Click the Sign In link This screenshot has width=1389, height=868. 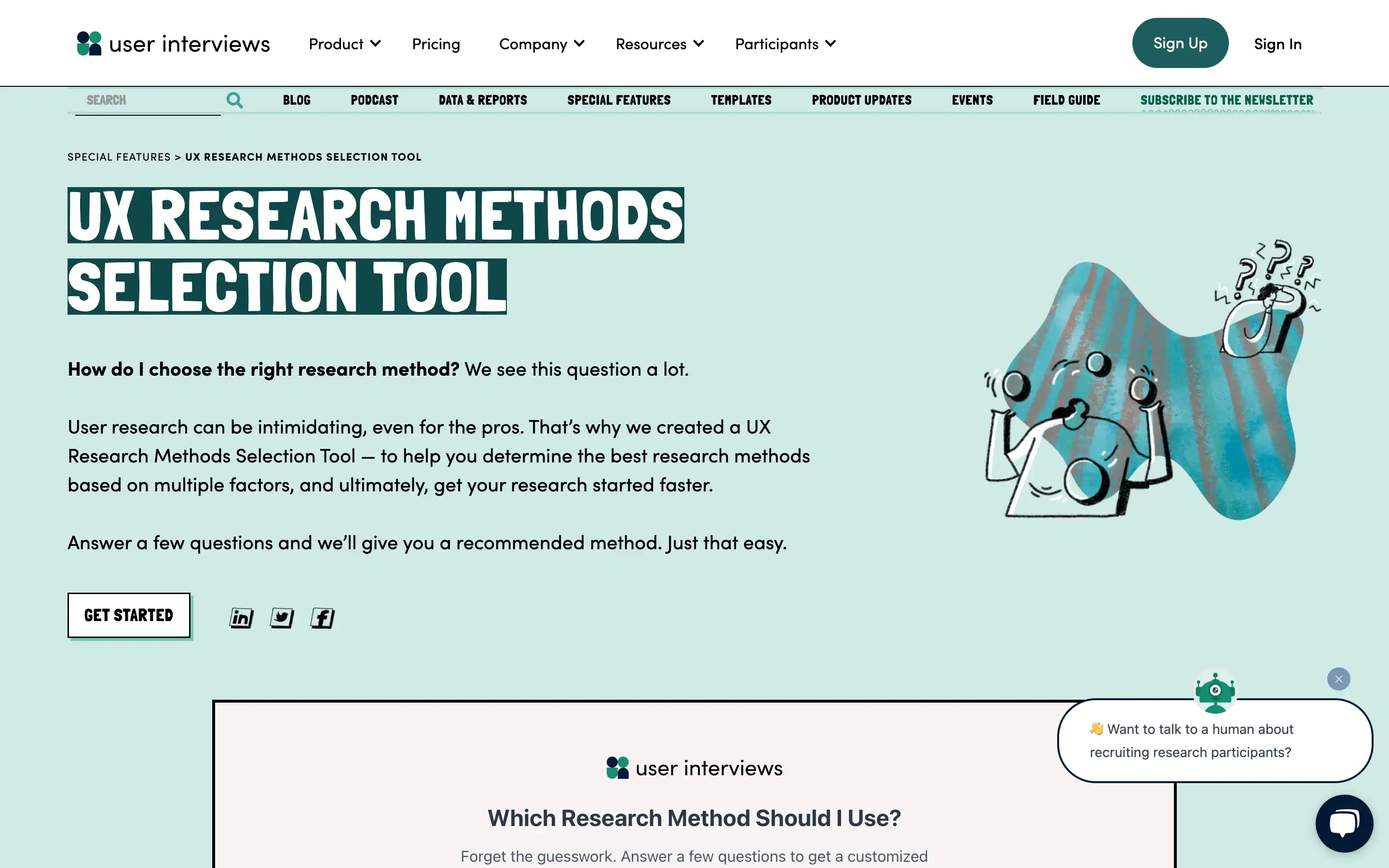1278,44
